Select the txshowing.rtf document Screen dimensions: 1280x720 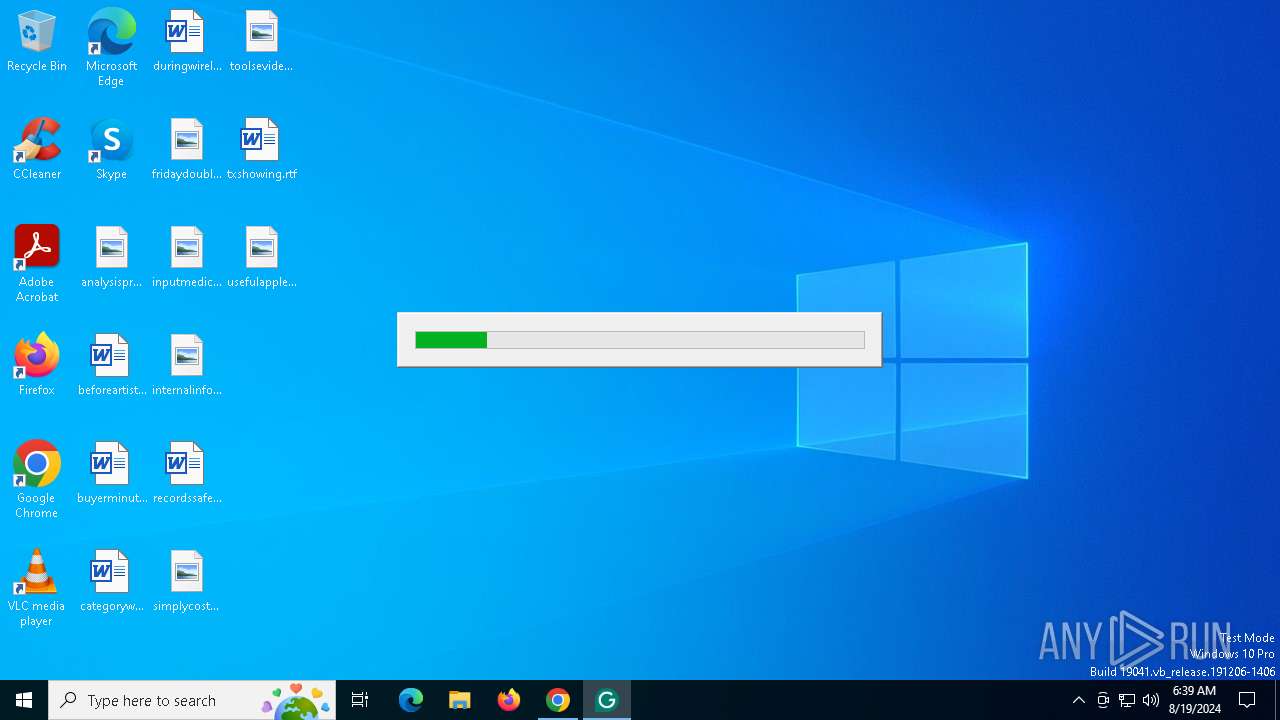tap(261, 150)
